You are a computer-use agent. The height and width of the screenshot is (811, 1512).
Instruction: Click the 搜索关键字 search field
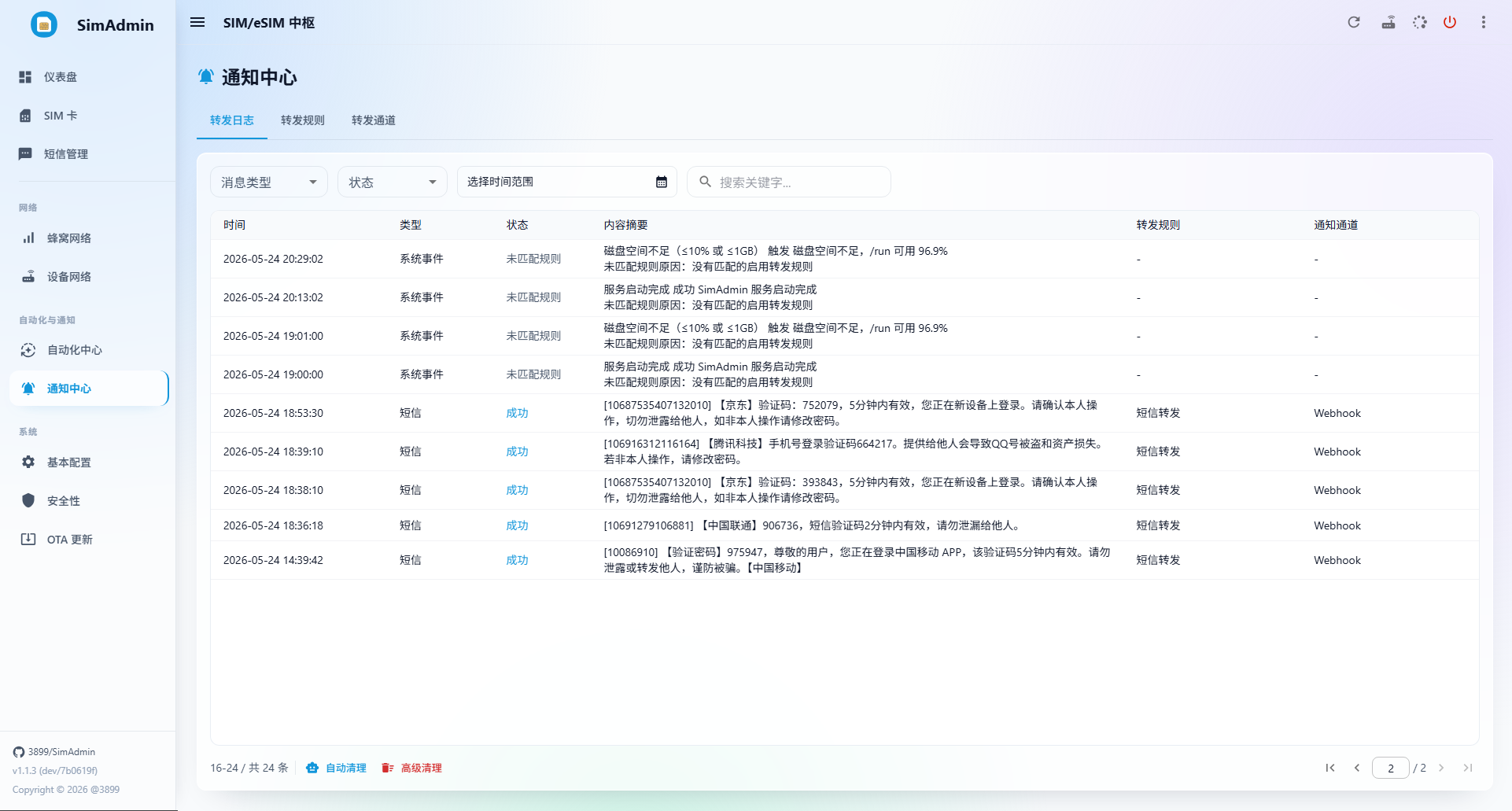(789, 182)
